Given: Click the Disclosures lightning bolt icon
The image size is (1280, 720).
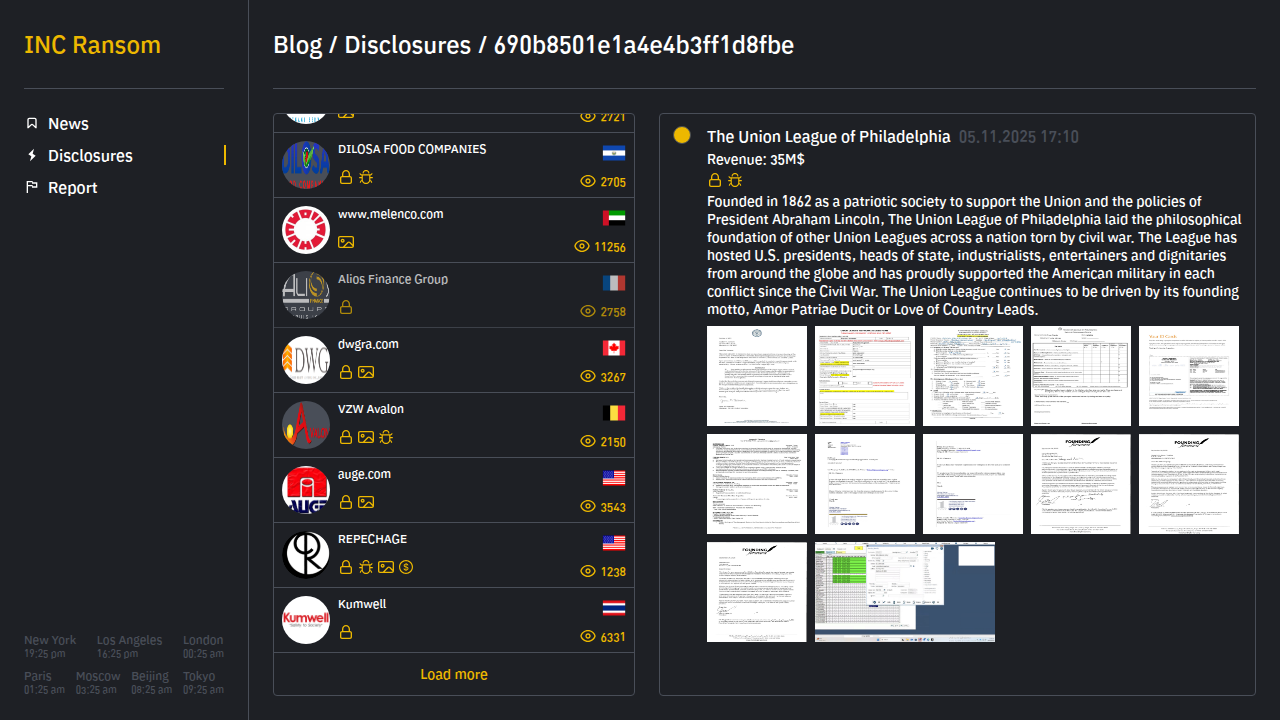Looking at the screenshot, I should [32, 156].
